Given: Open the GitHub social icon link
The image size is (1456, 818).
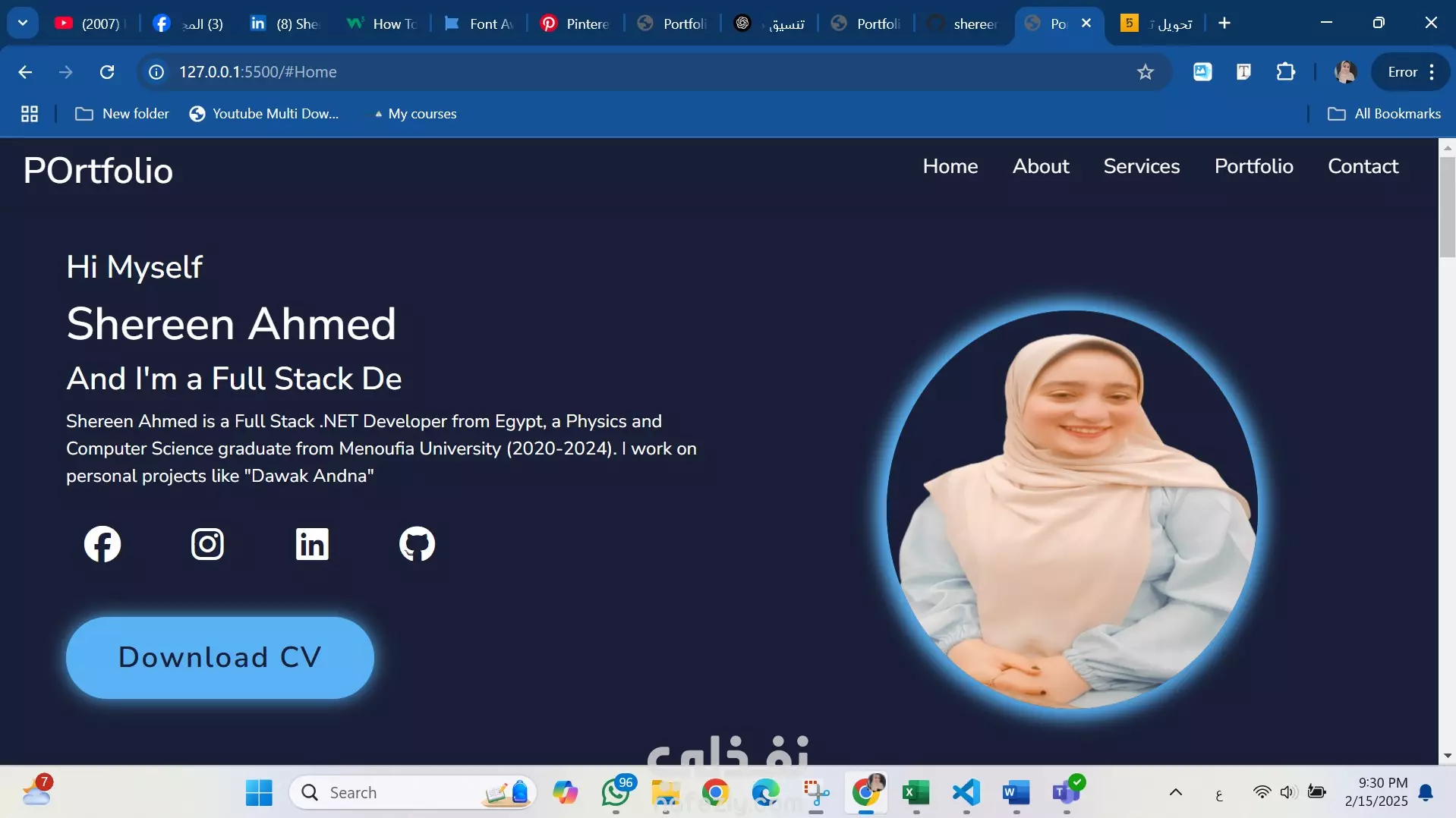Looking at the screenshot, I should pos(417,543).
